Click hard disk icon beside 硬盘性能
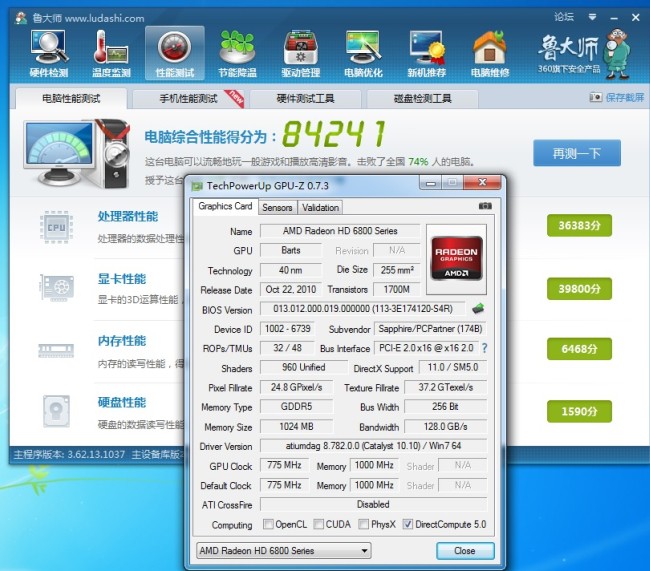Image resolution: width=650 pixels, height=571 pixels. tap(56, 411)
